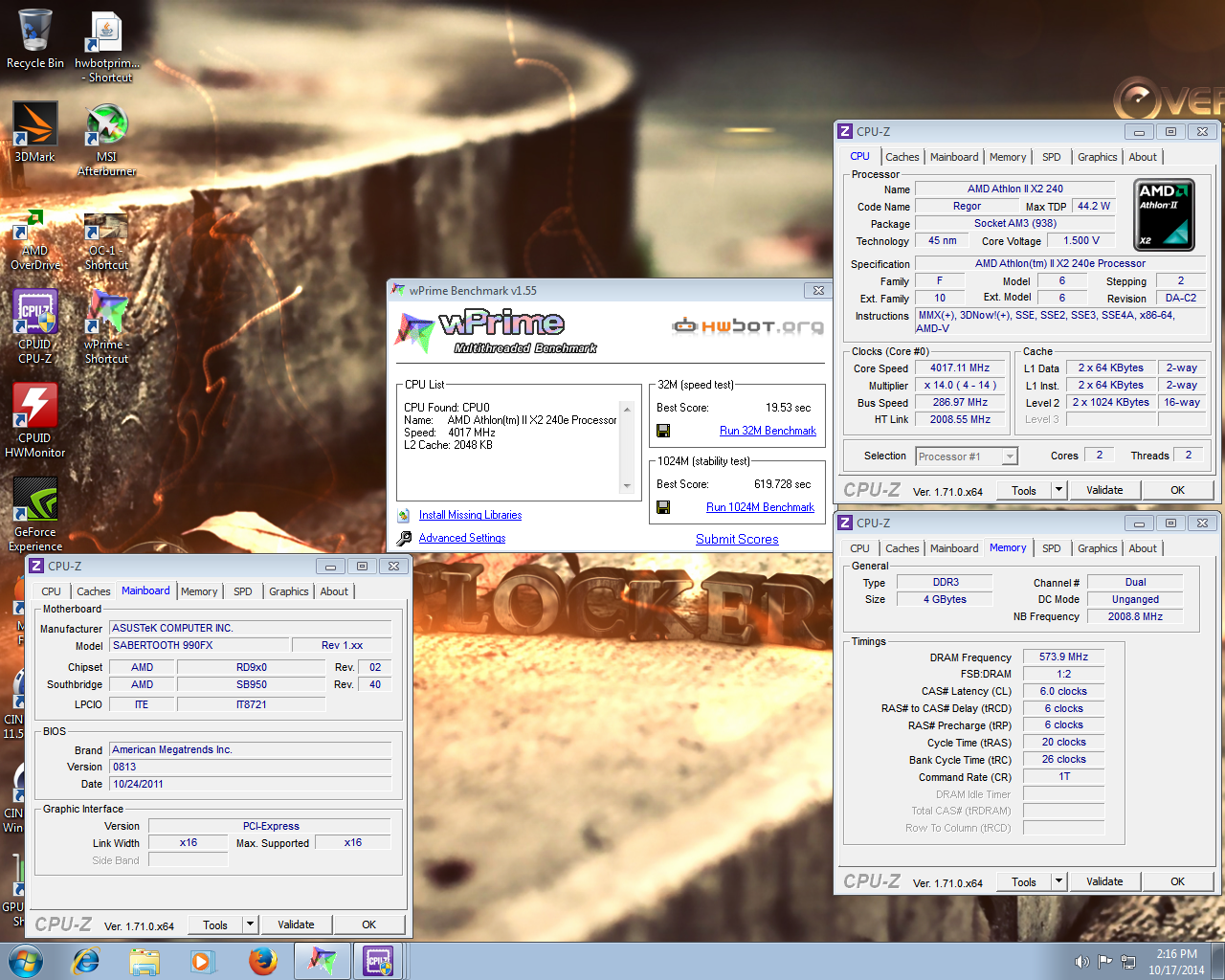
Task: Open the AMD OverDrive desktop icon
Action: point(34,240)
